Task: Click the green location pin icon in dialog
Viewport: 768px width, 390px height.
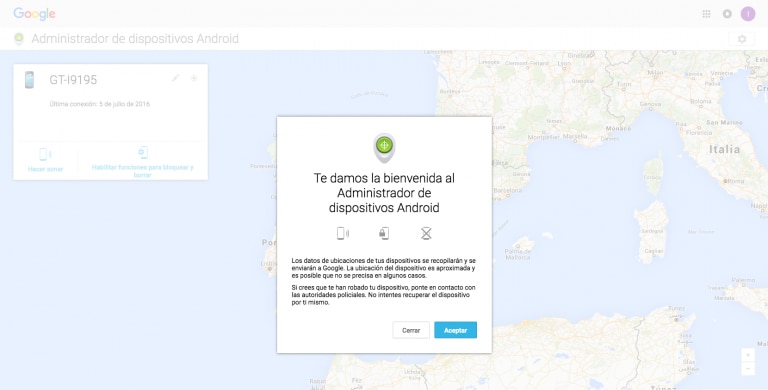Action: 384,147
